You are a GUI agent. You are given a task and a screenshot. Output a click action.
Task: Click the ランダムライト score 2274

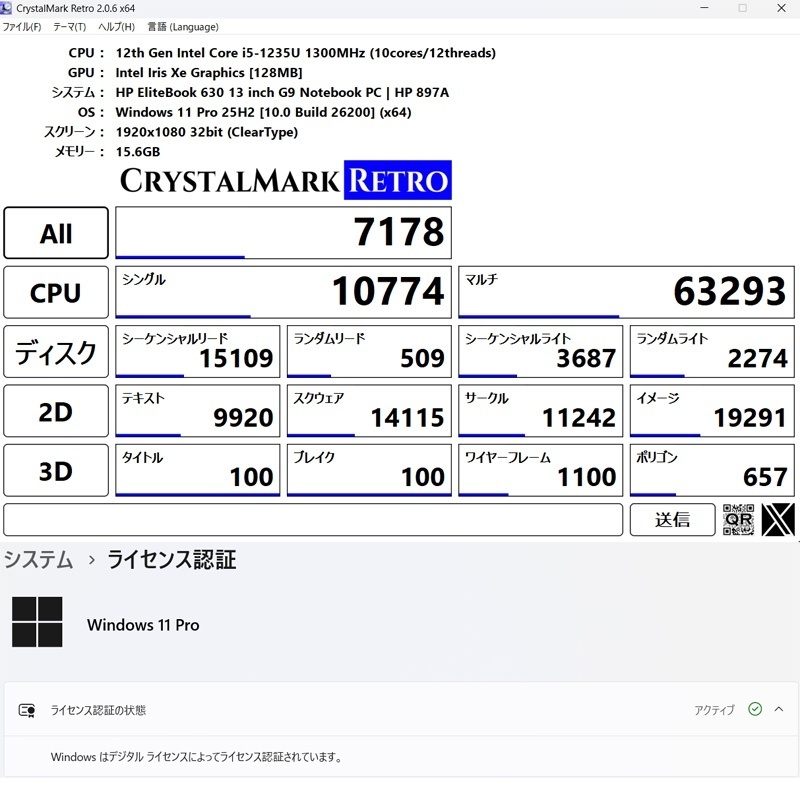[x=712, y=352]
